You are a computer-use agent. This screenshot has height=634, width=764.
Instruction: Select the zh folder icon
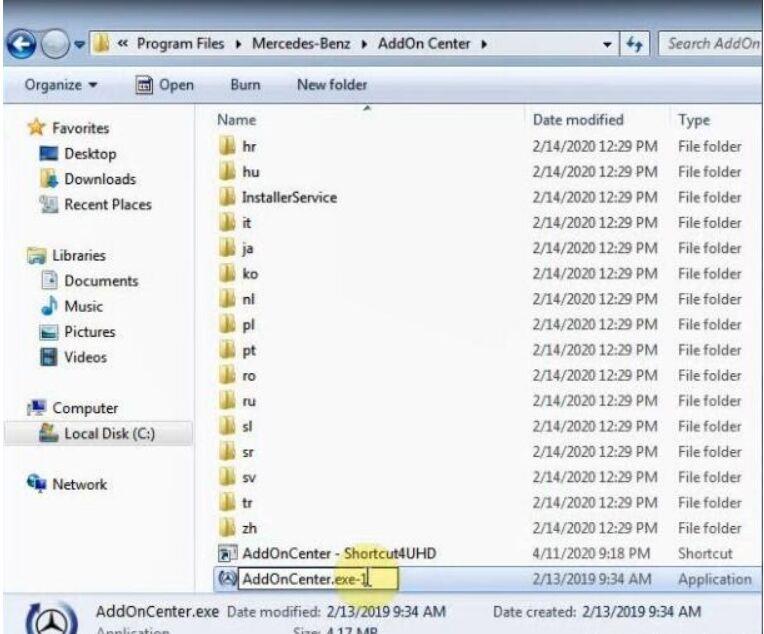(x=227, y=528)
